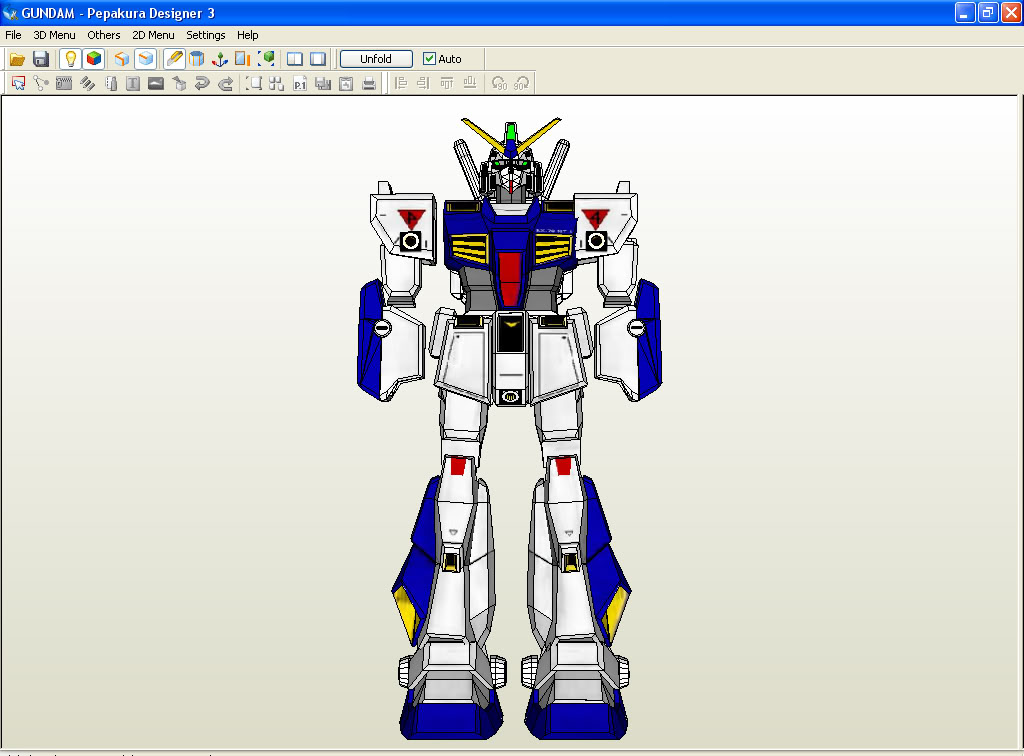Click the print settings page icon
The width and height of the screenshot is (1024, 756).
[x=346, y=83]
